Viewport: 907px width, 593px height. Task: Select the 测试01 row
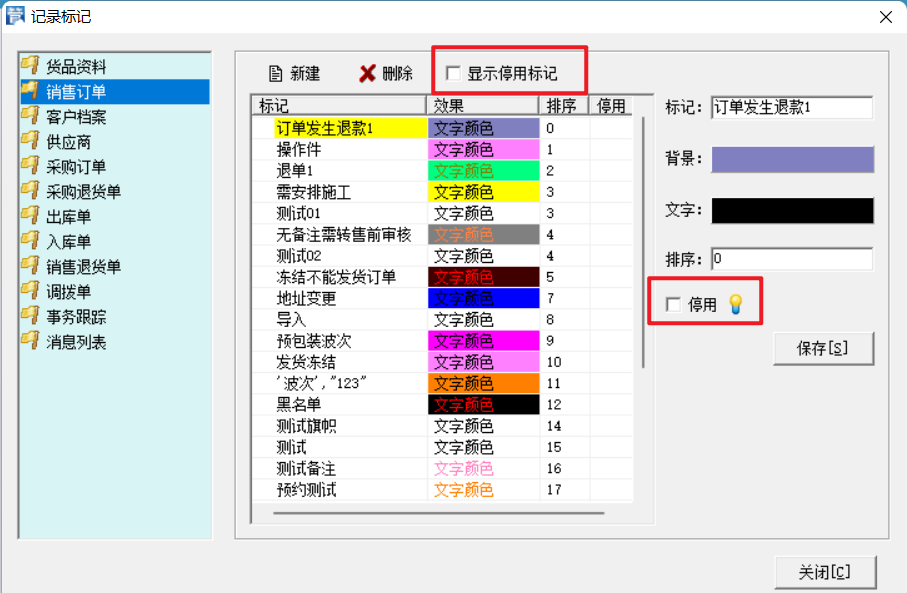(x=443, y=213)
